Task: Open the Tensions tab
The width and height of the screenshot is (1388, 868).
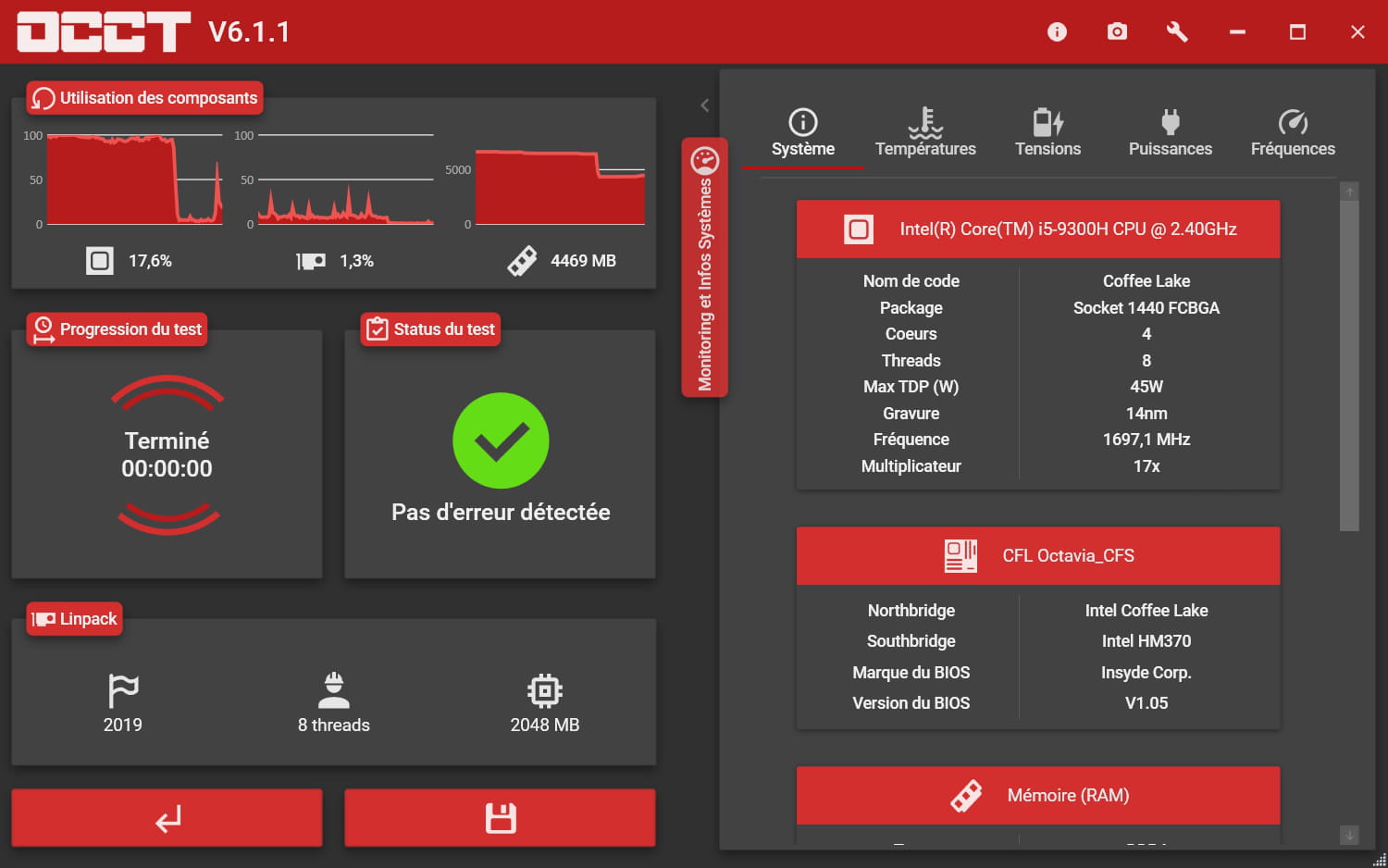Action: pos(1047,134)
